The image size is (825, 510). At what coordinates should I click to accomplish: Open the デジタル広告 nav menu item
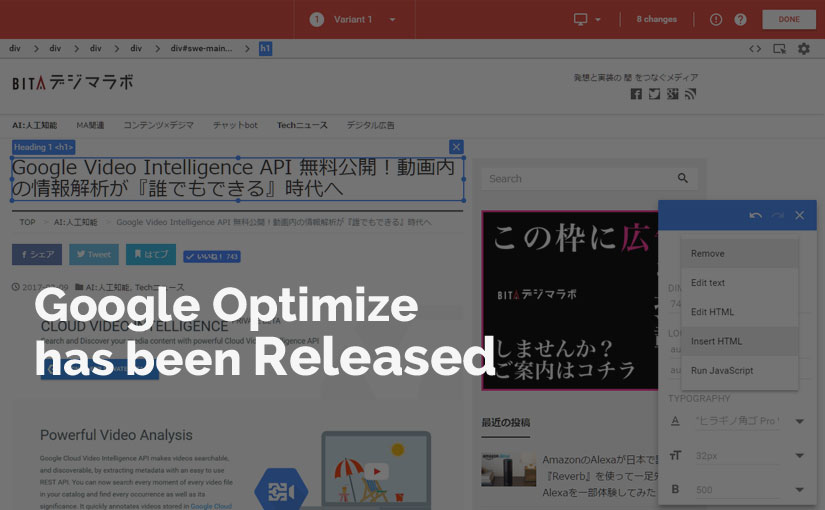(x=370, y=125)
